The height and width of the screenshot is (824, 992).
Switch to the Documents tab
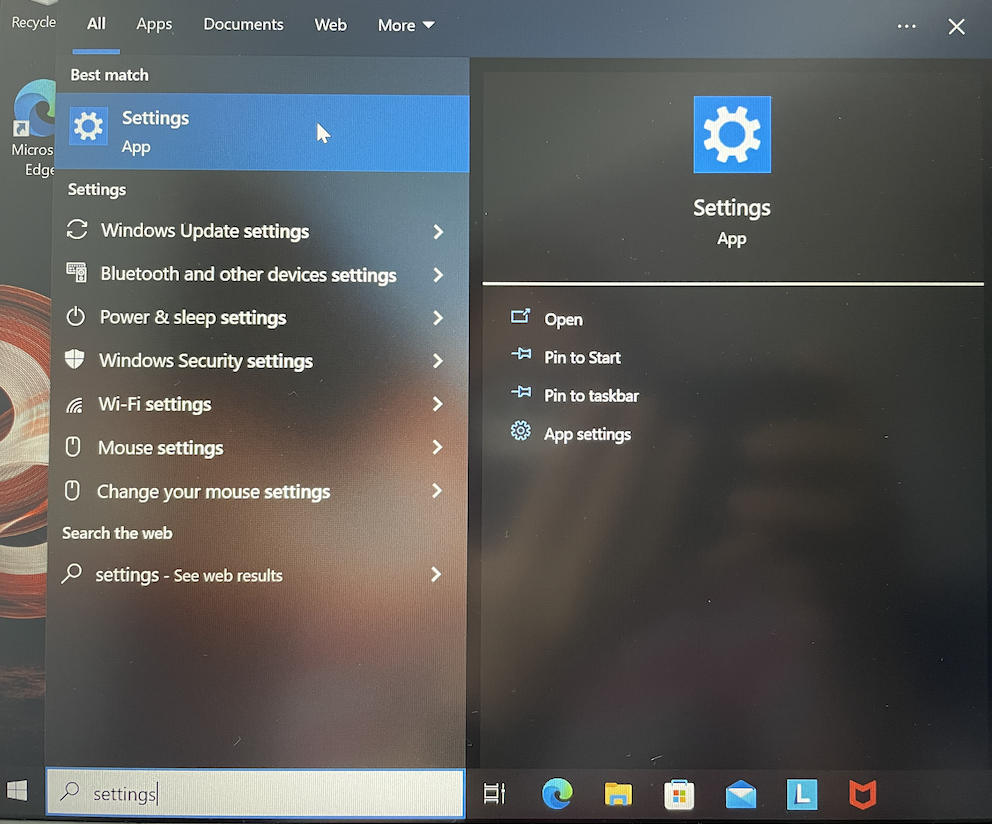pyautogui.click(x=243, y=25)
